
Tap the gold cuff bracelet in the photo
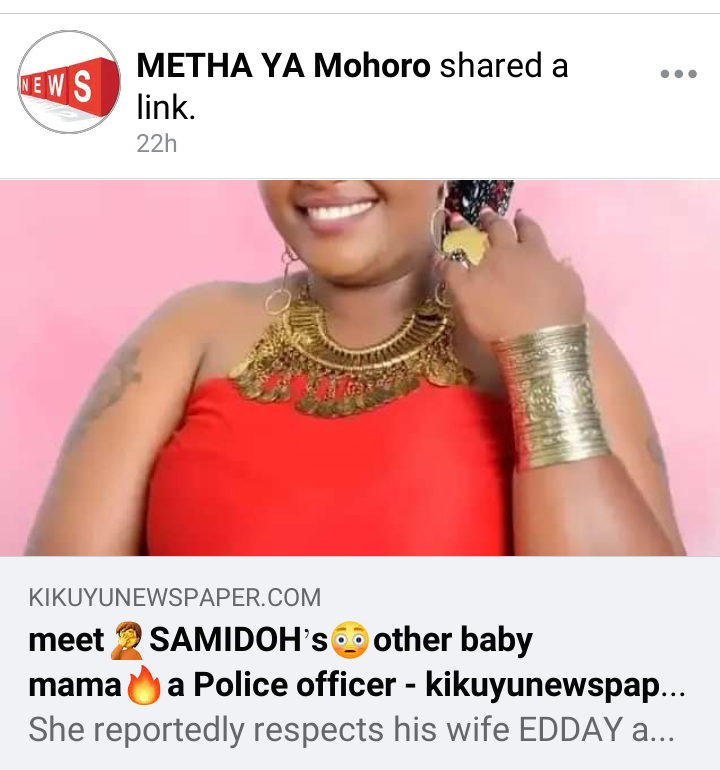[553, 395]
